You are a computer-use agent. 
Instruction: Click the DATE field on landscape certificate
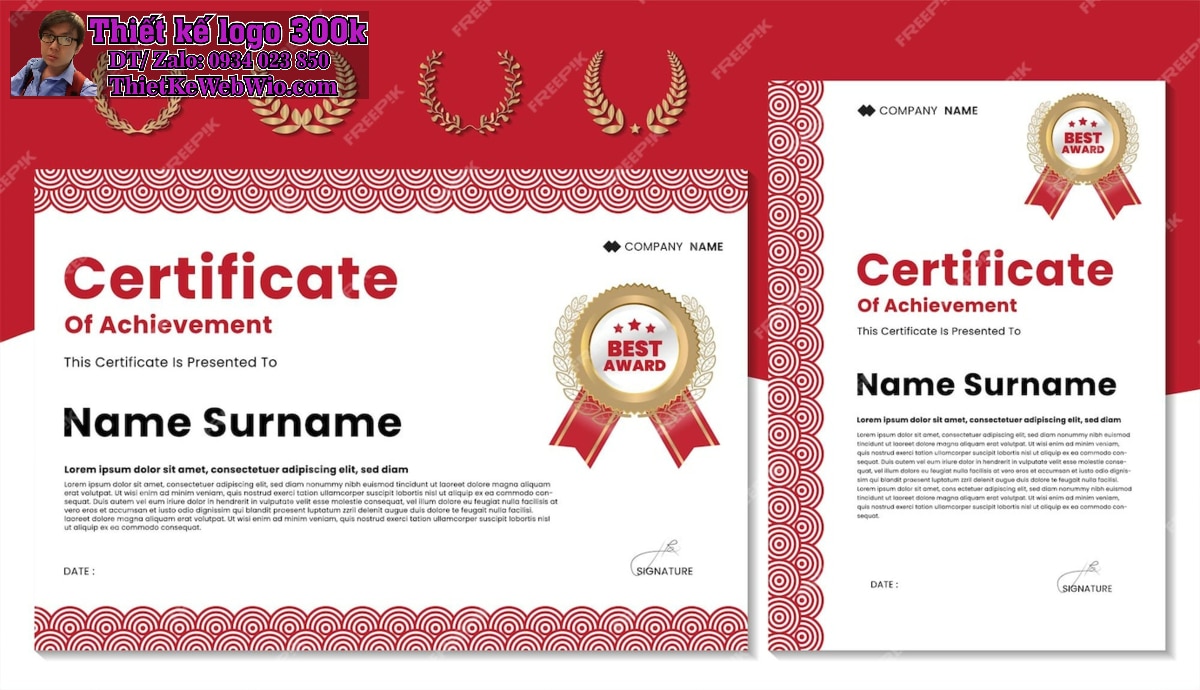tap(80, 572)
